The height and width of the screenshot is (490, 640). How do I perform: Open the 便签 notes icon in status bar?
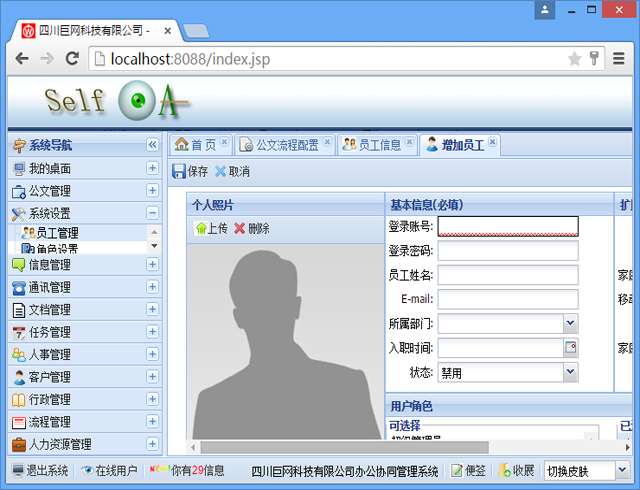(457, 471)
